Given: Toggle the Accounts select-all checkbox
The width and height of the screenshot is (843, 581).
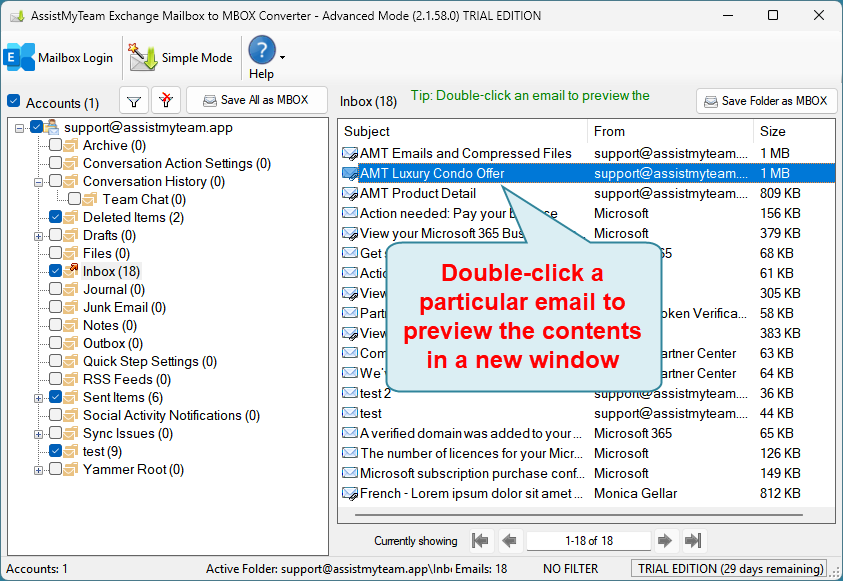Looking at the screenshot, I should [x=14, y=102].
